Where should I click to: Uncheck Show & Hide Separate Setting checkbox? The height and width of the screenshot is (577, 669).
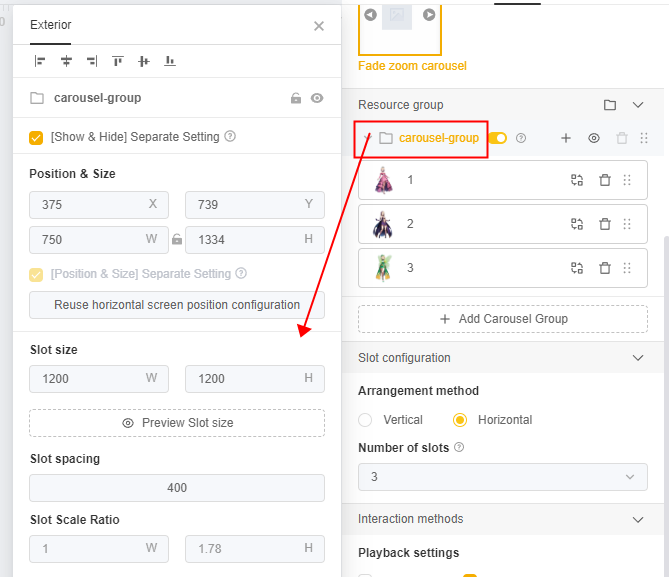(x=36, y=138)
